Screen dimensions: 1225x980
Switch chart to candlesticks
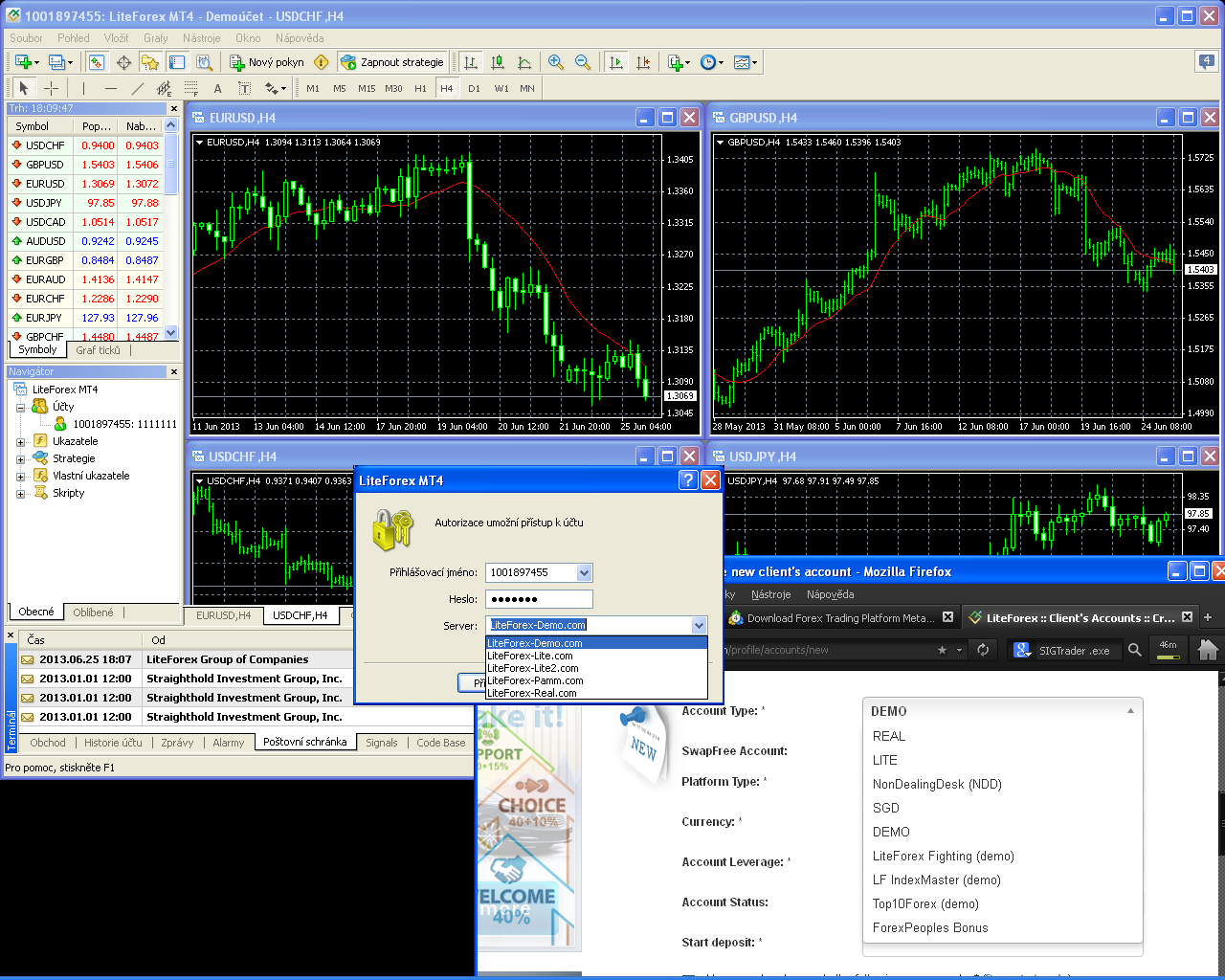point(498,62)
